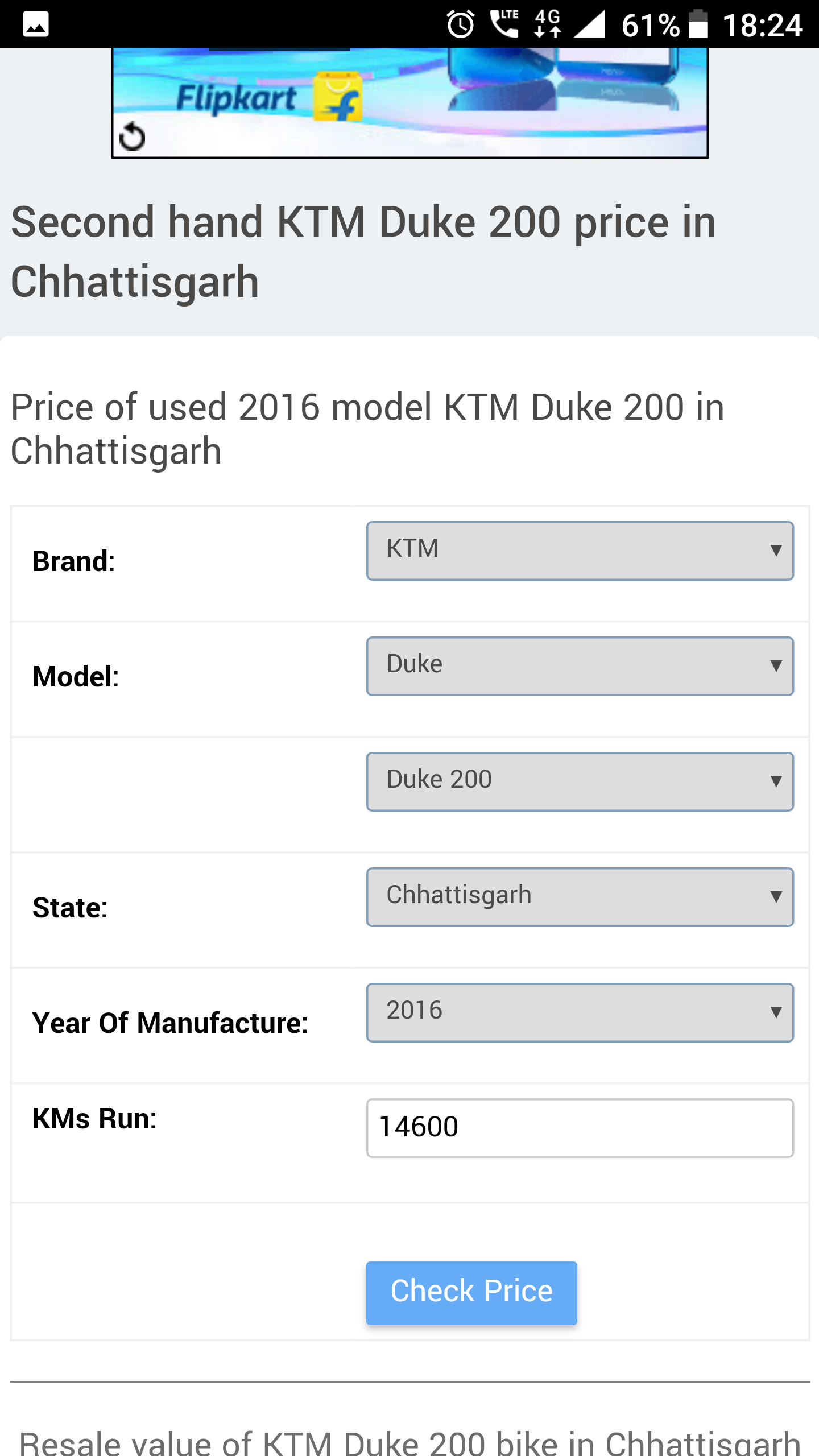The height and width of the screenshot is (1456, 819).
Task: Focus the KMs Run input field
Action: (580, 1128)
